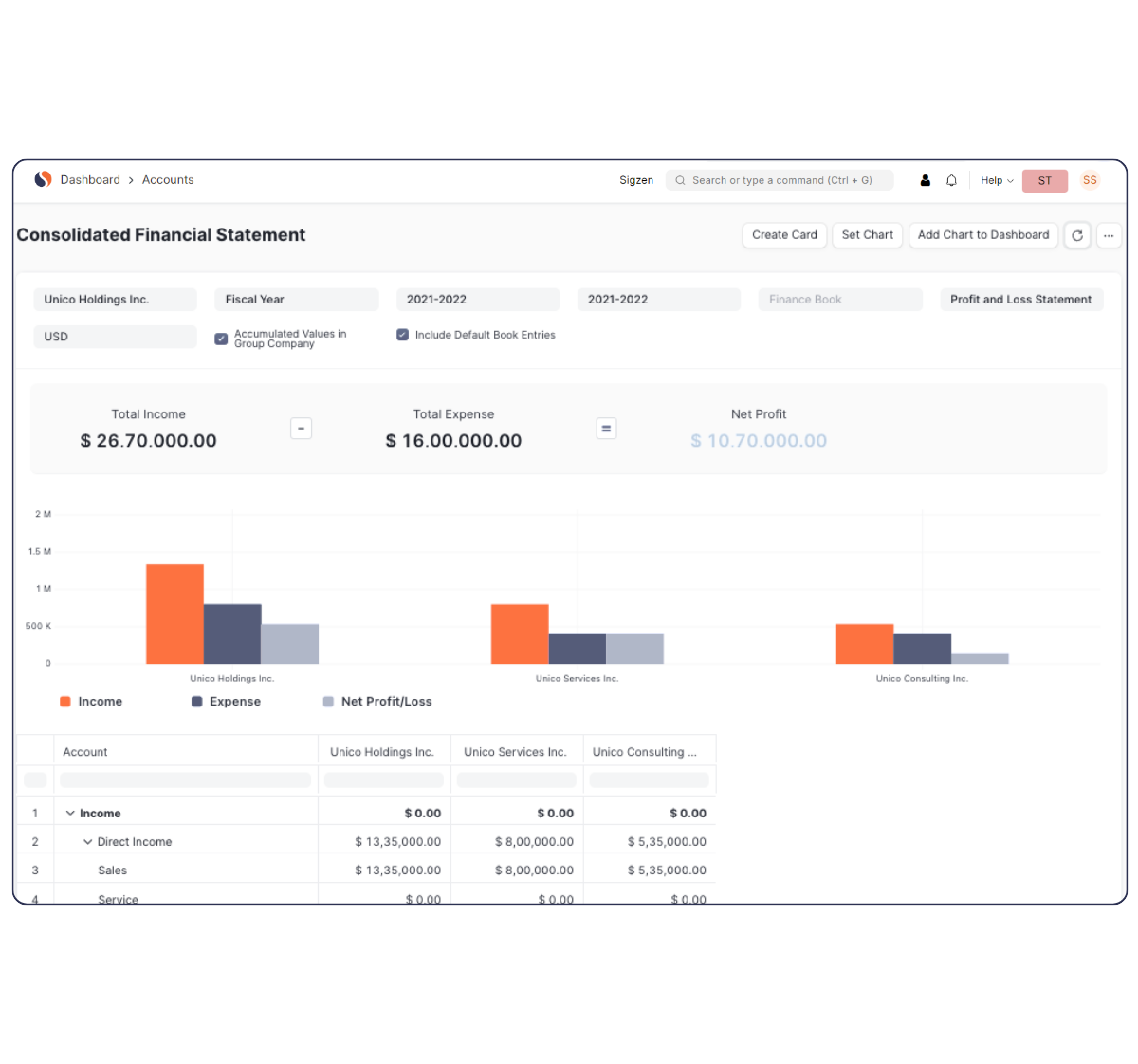Click the ST avatar badge
This screenshot has height=1064, width=1138.
point(1044,180)
